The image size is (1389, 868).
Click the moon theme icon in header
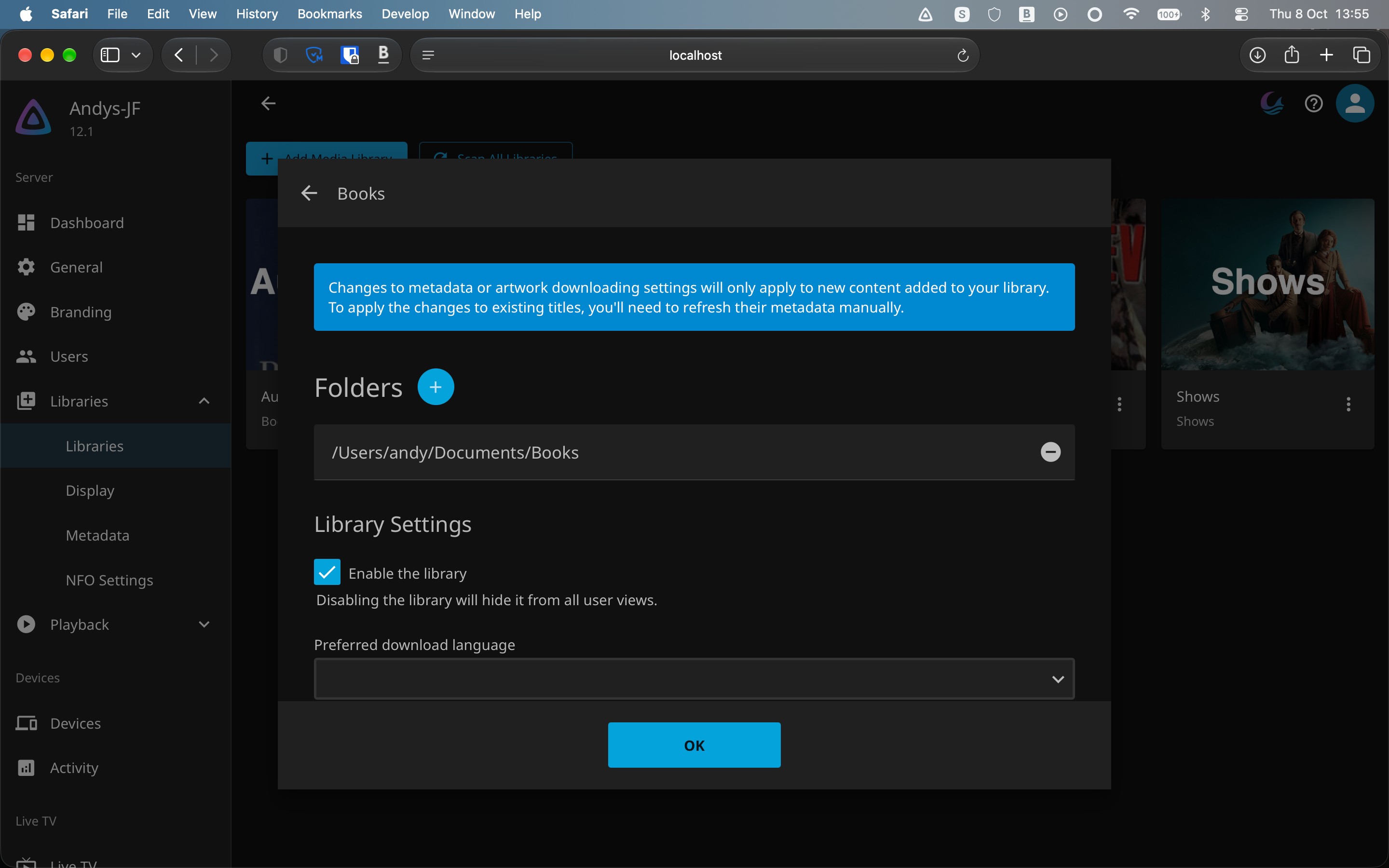[1272, 104]
